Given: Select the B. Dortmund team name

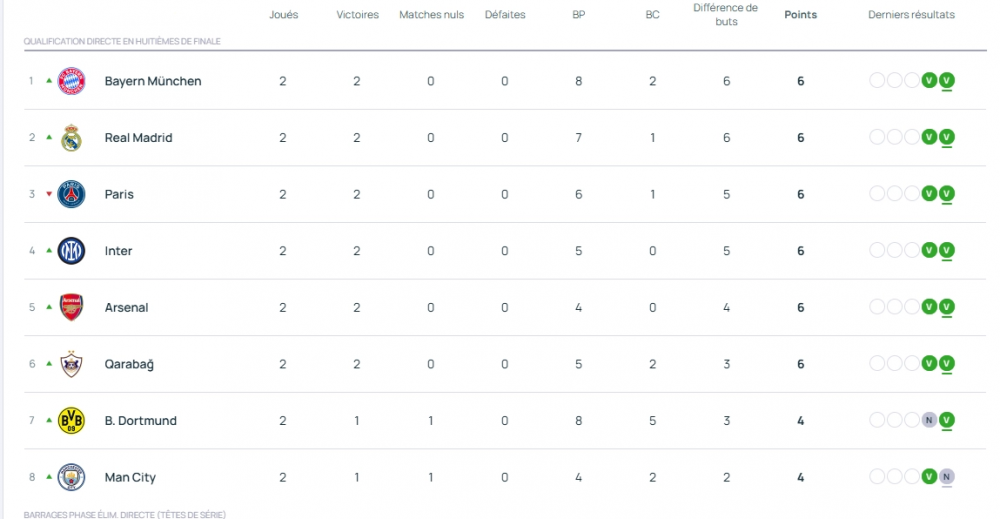Looking at the screenshot, I should 140,421.
